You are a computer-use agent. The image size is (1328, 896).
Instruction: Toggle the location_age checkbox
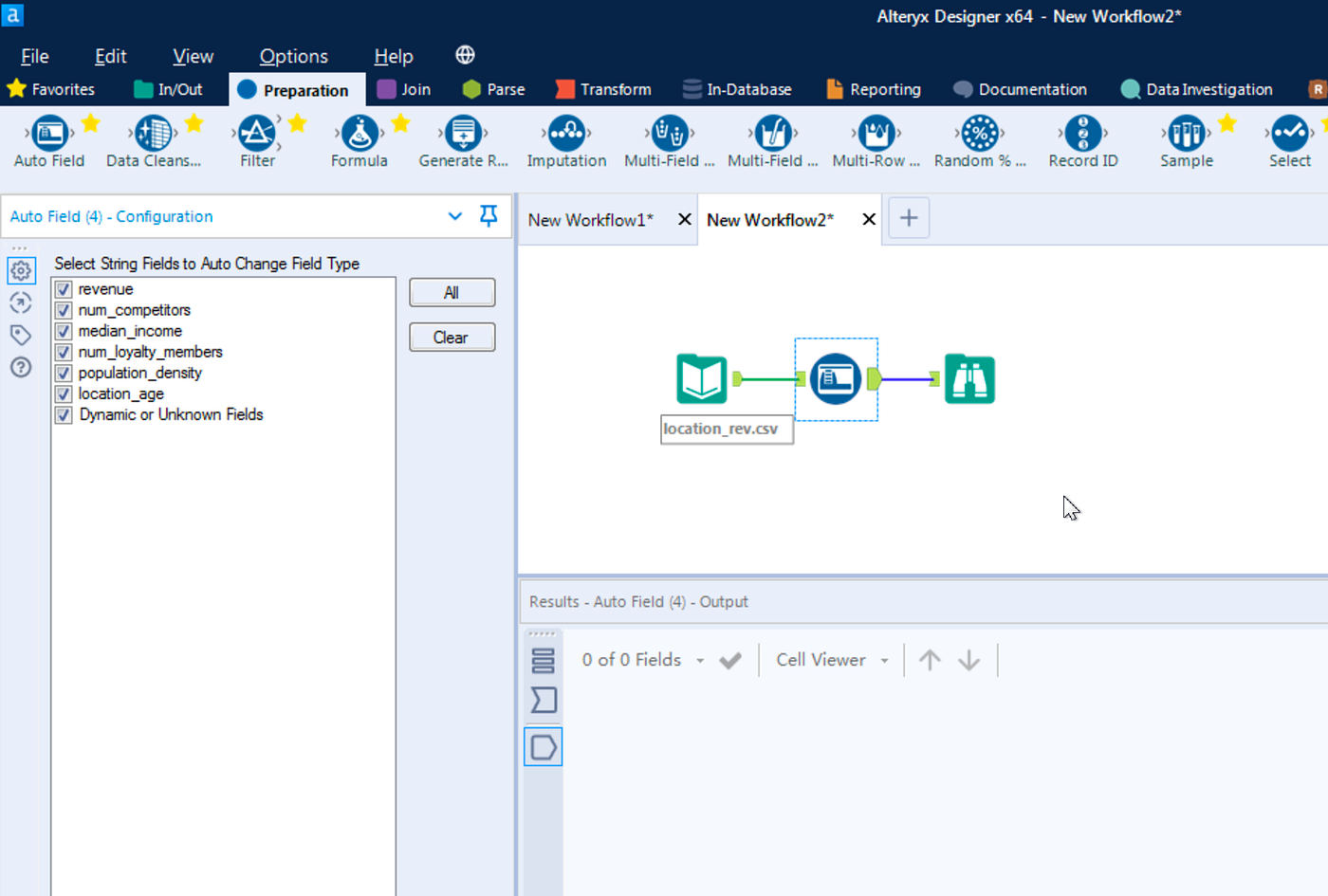pos(64,393)
